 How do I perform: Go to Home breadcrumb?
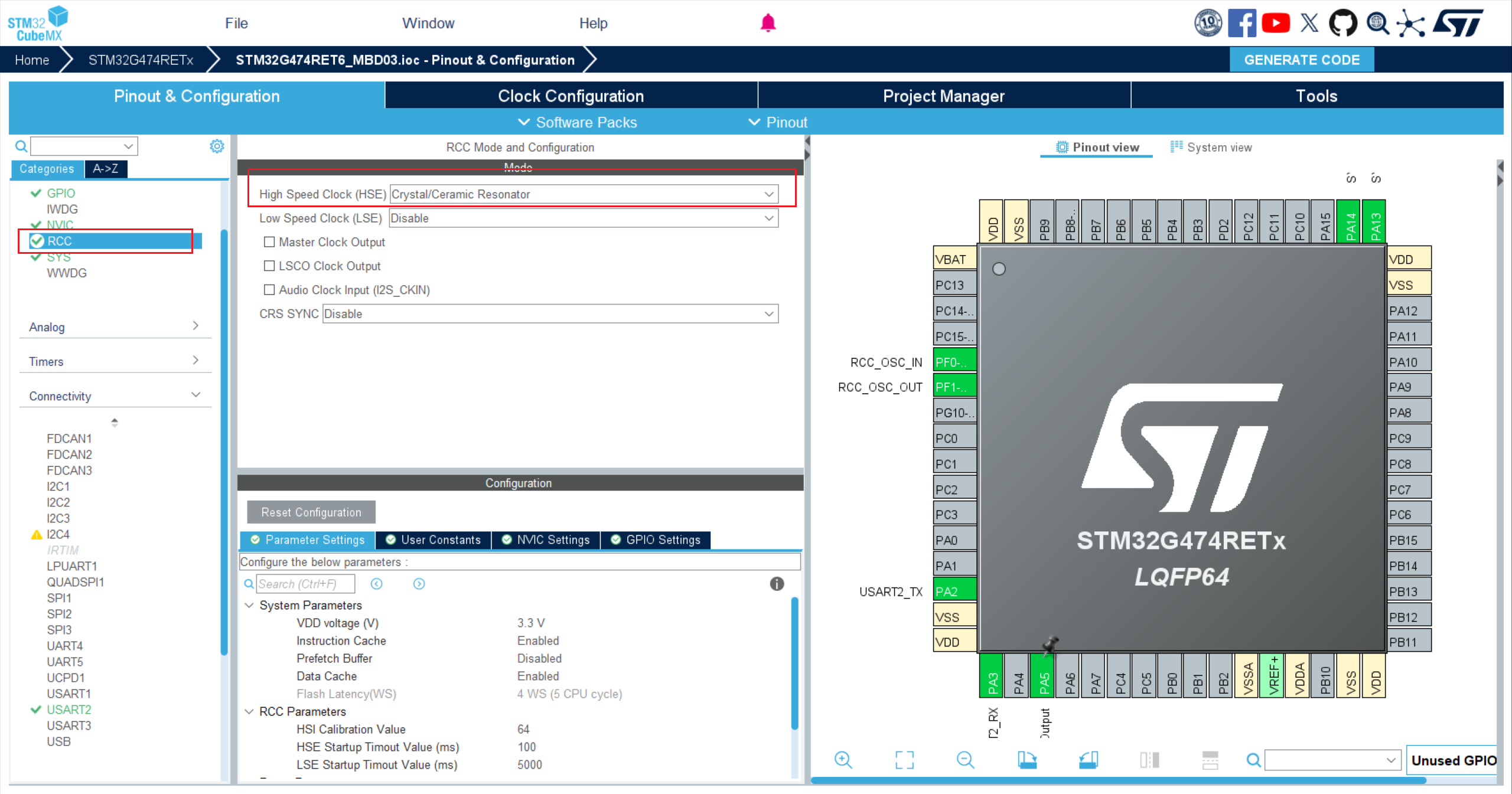point(32,60)
